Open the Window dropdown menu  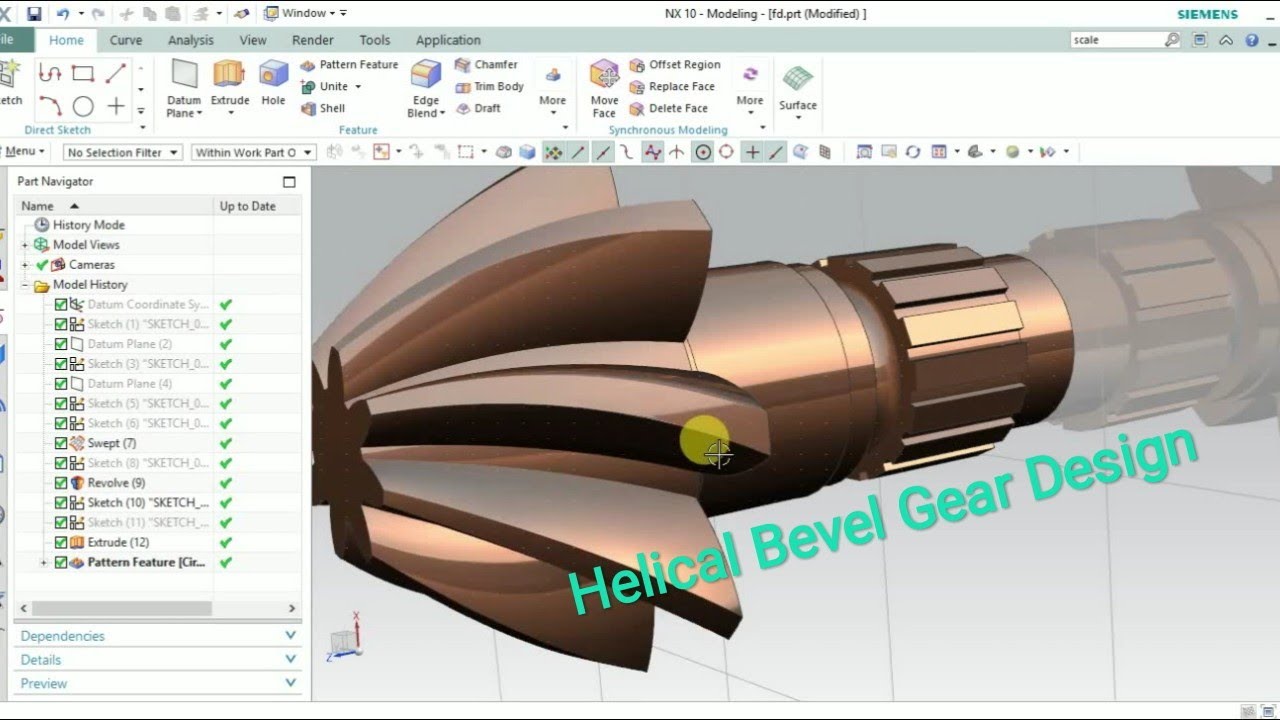[x=305, y=13]
